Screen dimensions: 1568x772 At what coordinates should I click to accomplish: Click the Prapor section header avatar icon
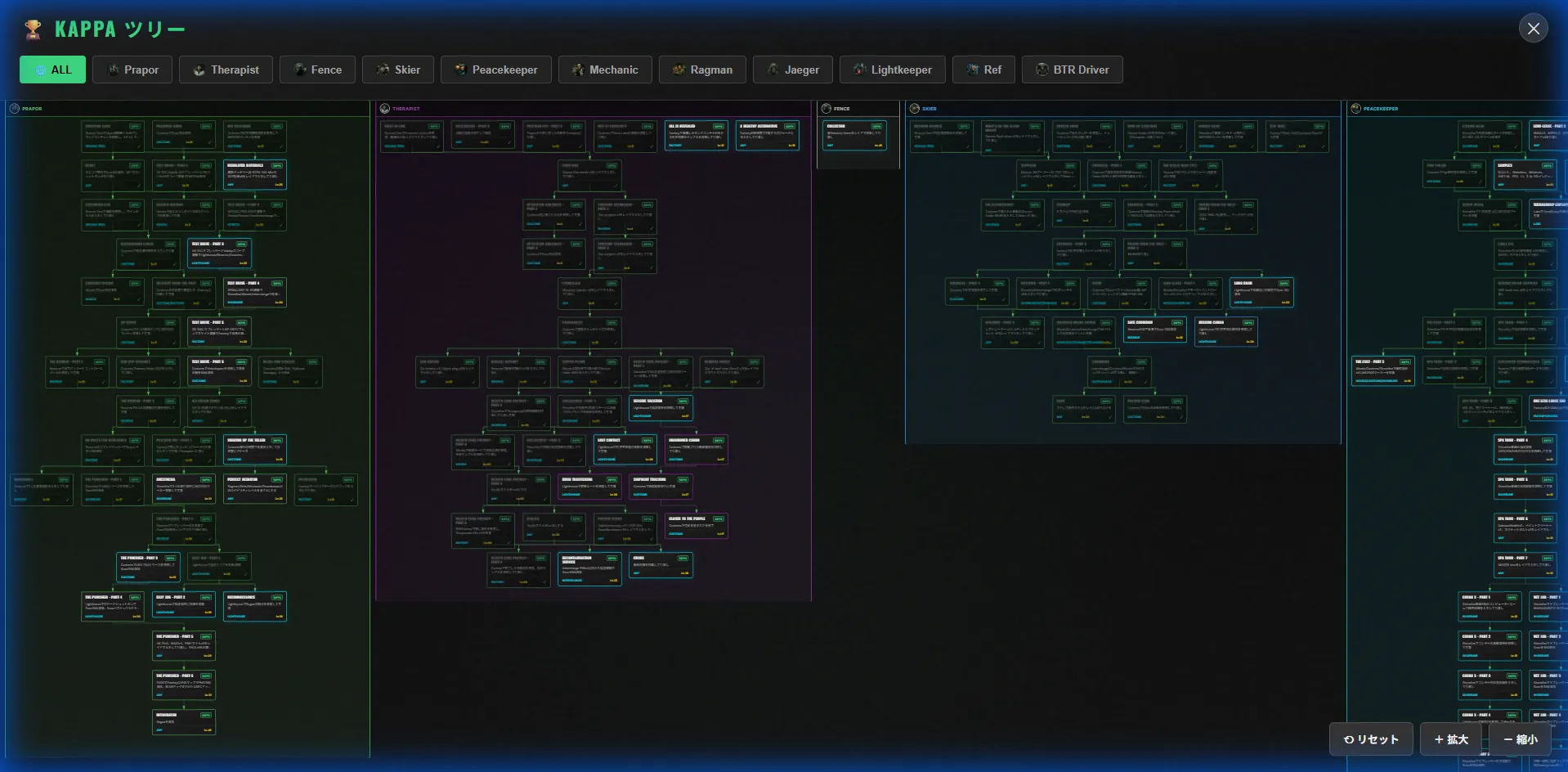pos(14,108)
